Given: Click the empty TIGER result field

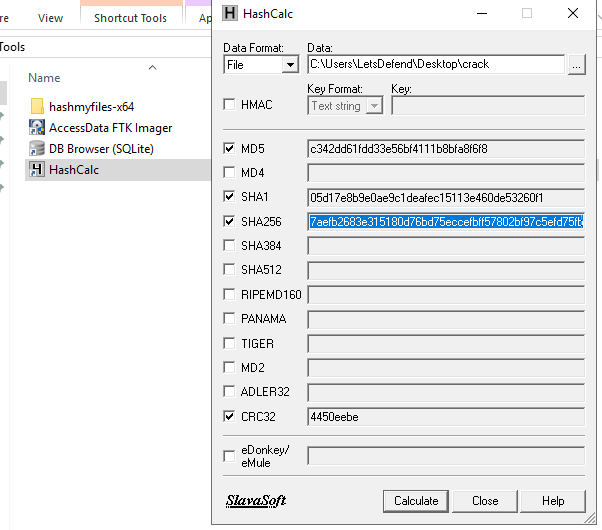Looking at the screenshot, I should [446, 344].
